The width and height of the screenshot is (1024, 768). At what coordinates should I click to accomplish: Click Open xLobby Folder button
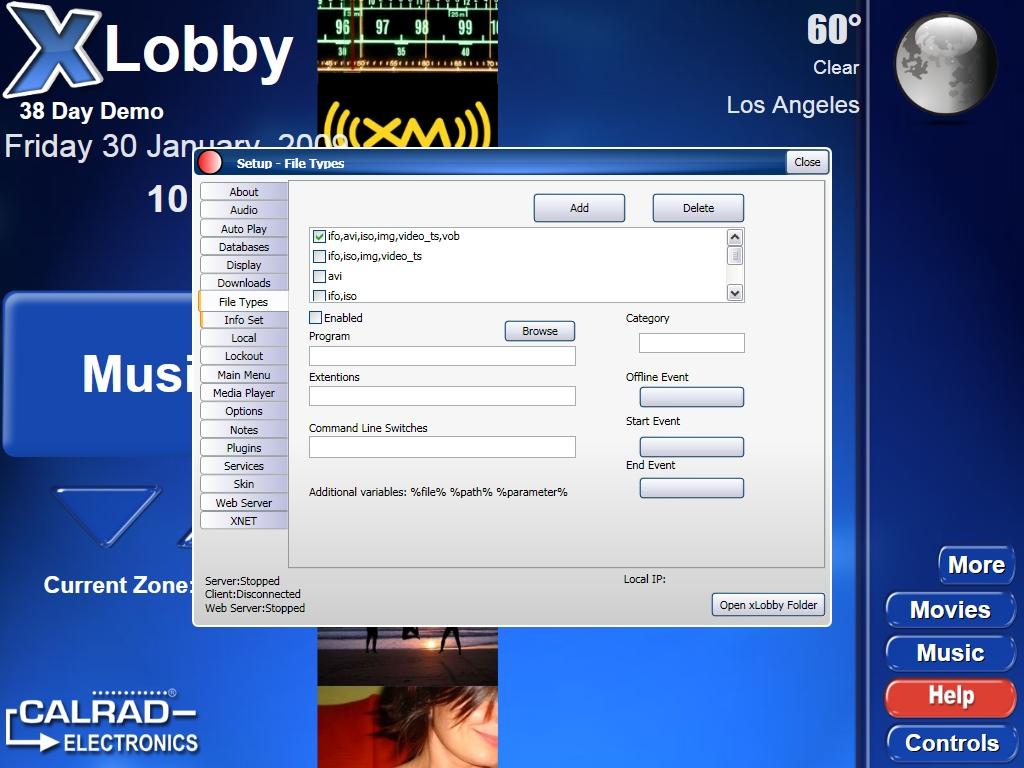tap(768, 605)
